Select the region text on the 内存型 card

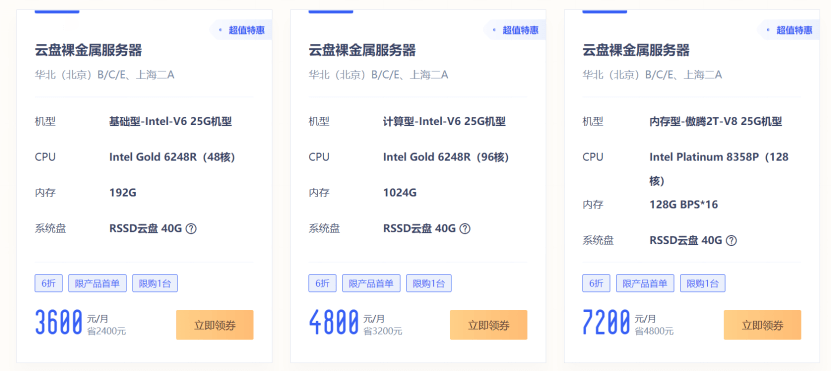(652, 75)
